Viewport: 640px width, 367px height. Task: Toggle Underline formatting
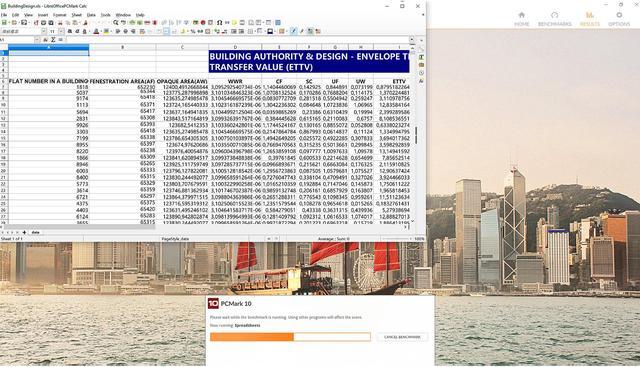[x=84, y=31]
